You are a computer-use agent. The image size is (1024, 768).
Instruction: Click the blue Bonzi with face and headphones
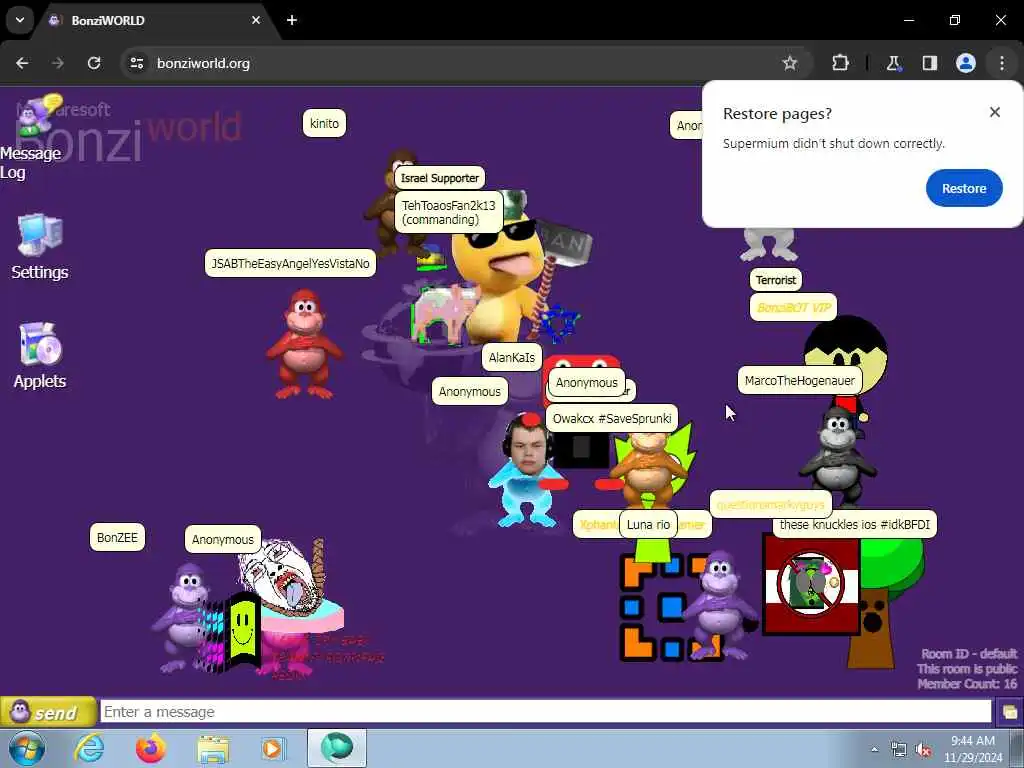coord(528,470)
